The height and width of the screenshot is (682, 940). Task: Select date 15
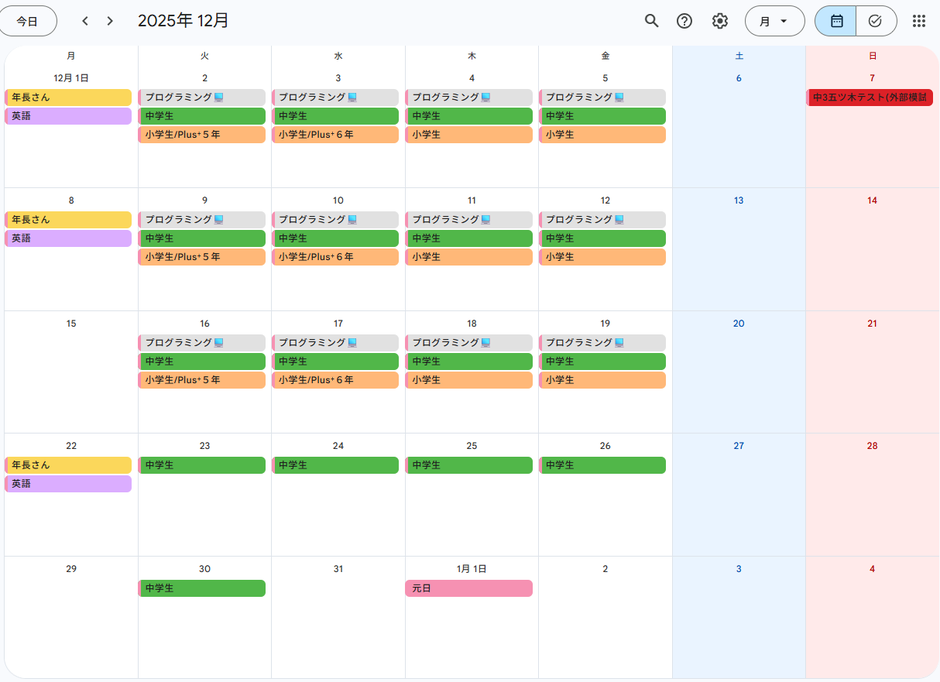pos(71,323)
